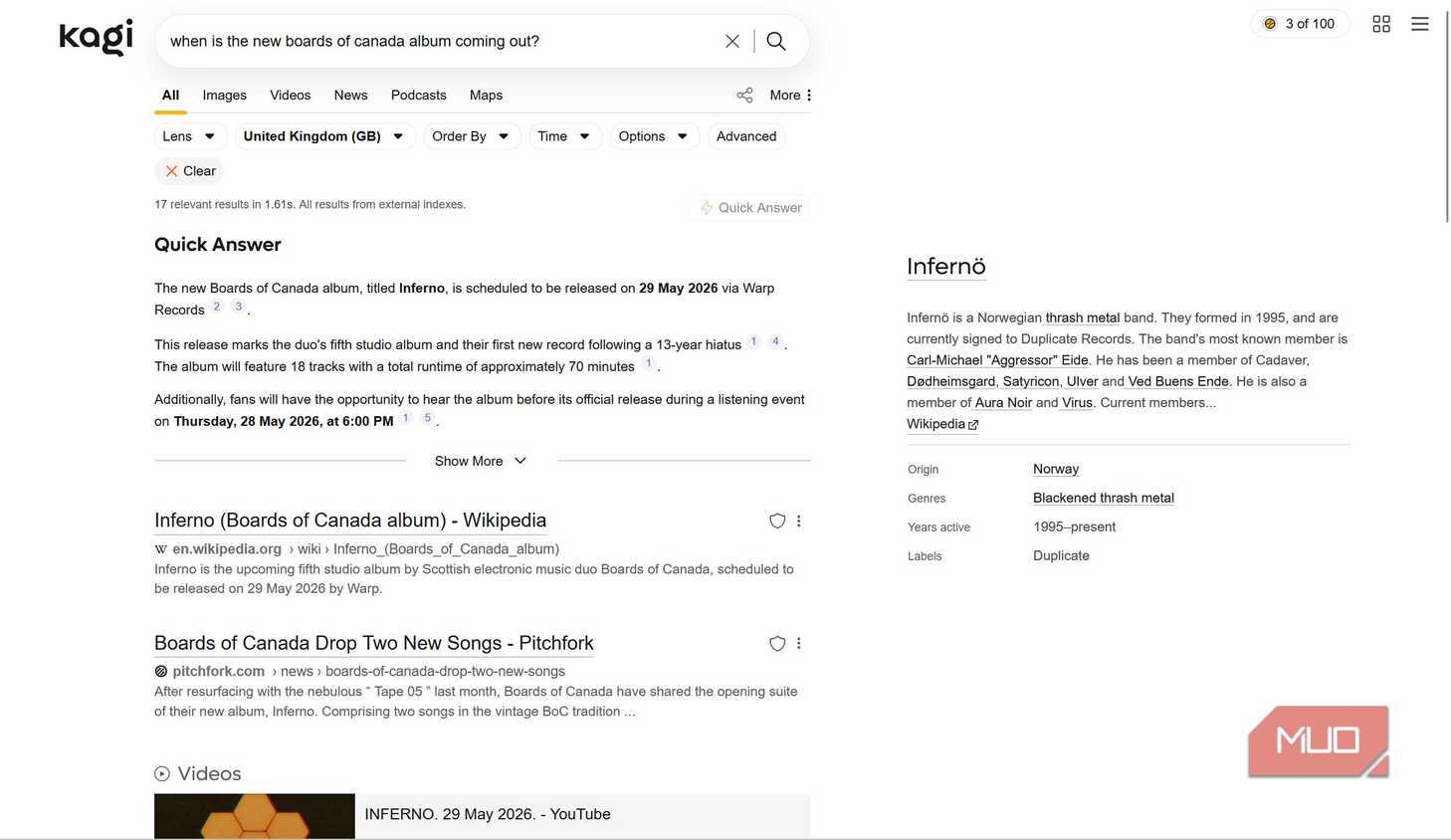
Task: Follow the Dødheimsgard link
Action: click(951, 381)
